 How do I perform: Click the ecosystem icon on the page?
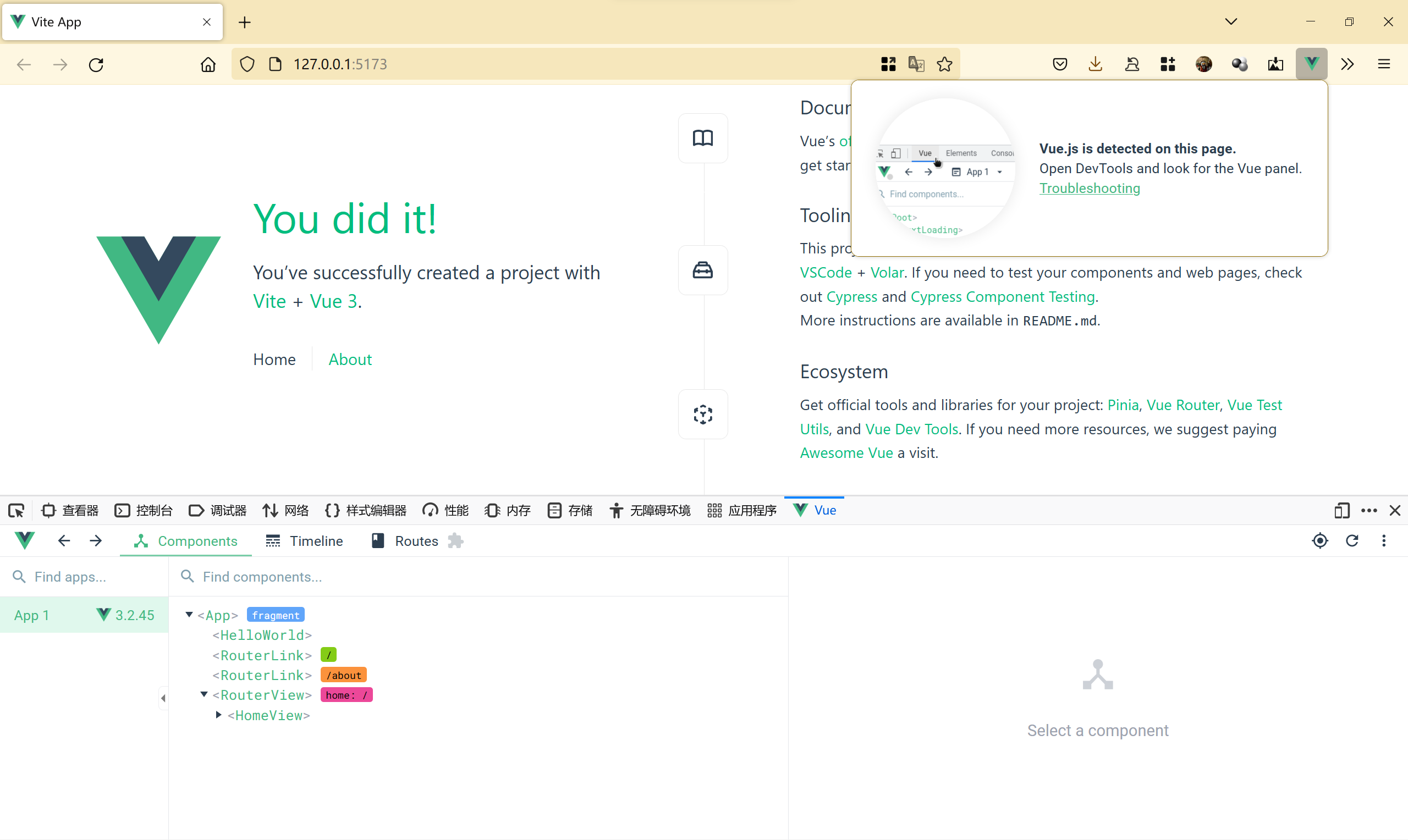(702, 415)
